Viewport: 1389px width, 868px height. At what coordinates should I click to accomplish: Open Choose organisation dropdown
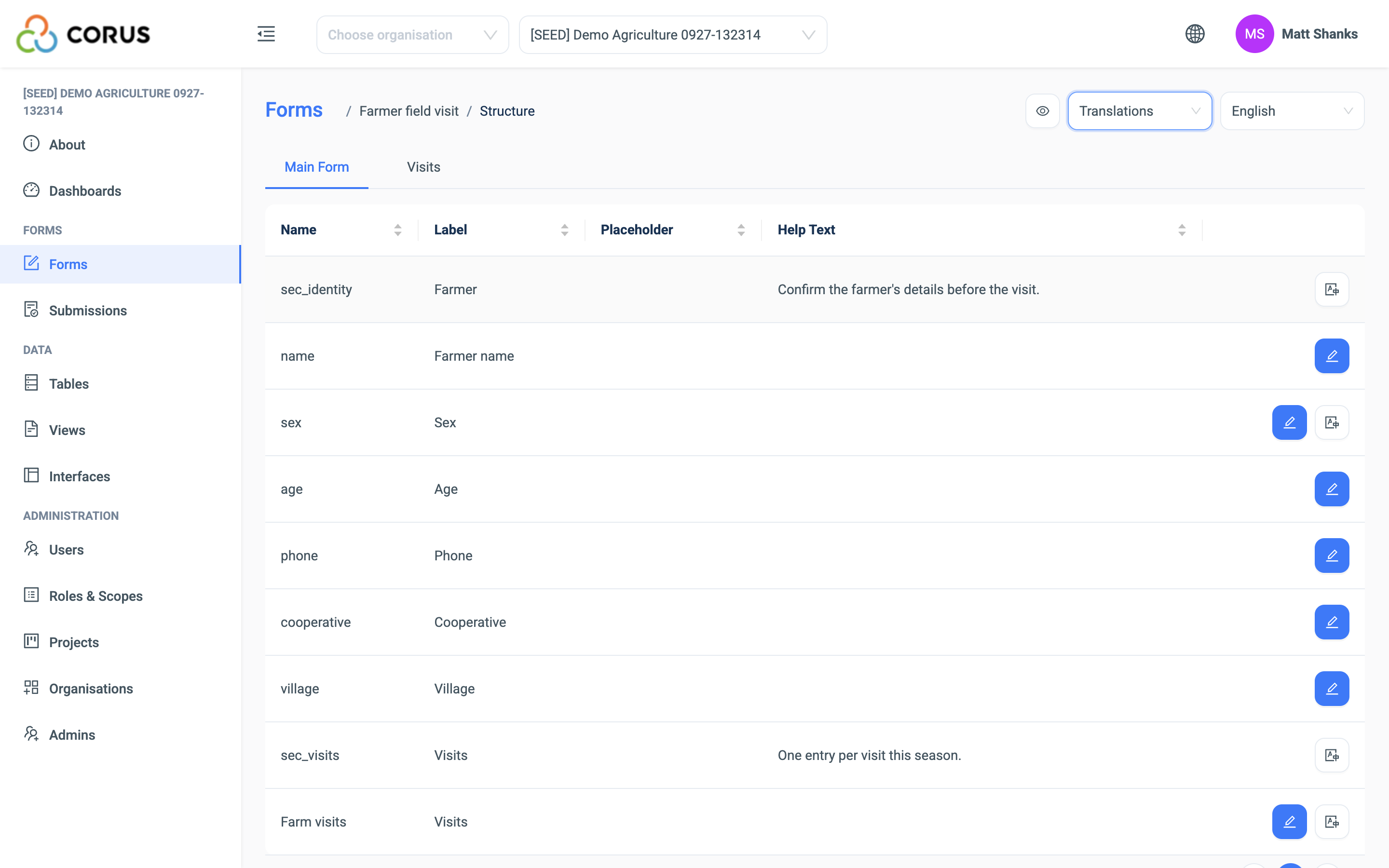click(x=412, y=35)
